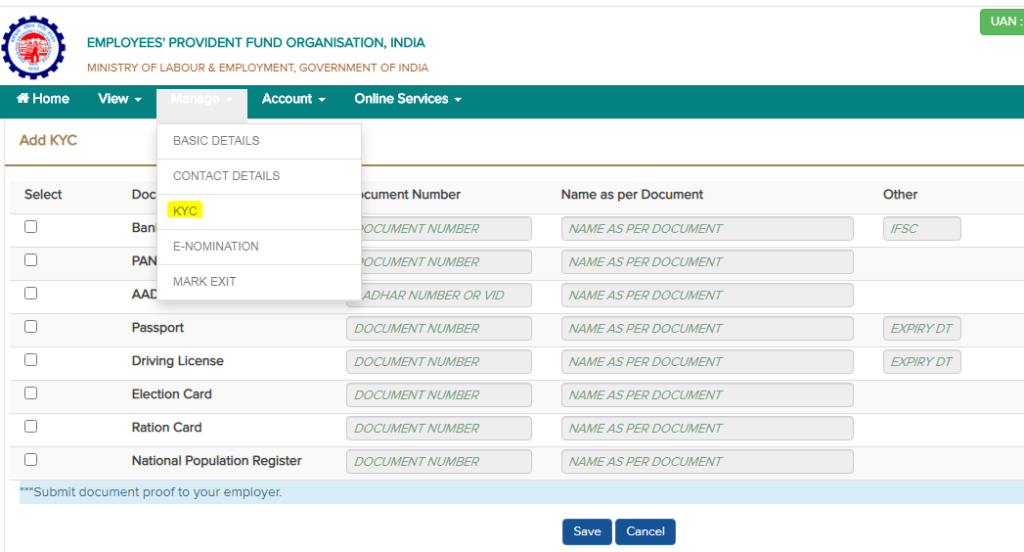Tick the PAN row checkbox
Viewport: 1024px width, 552px height.
[31, 260]
